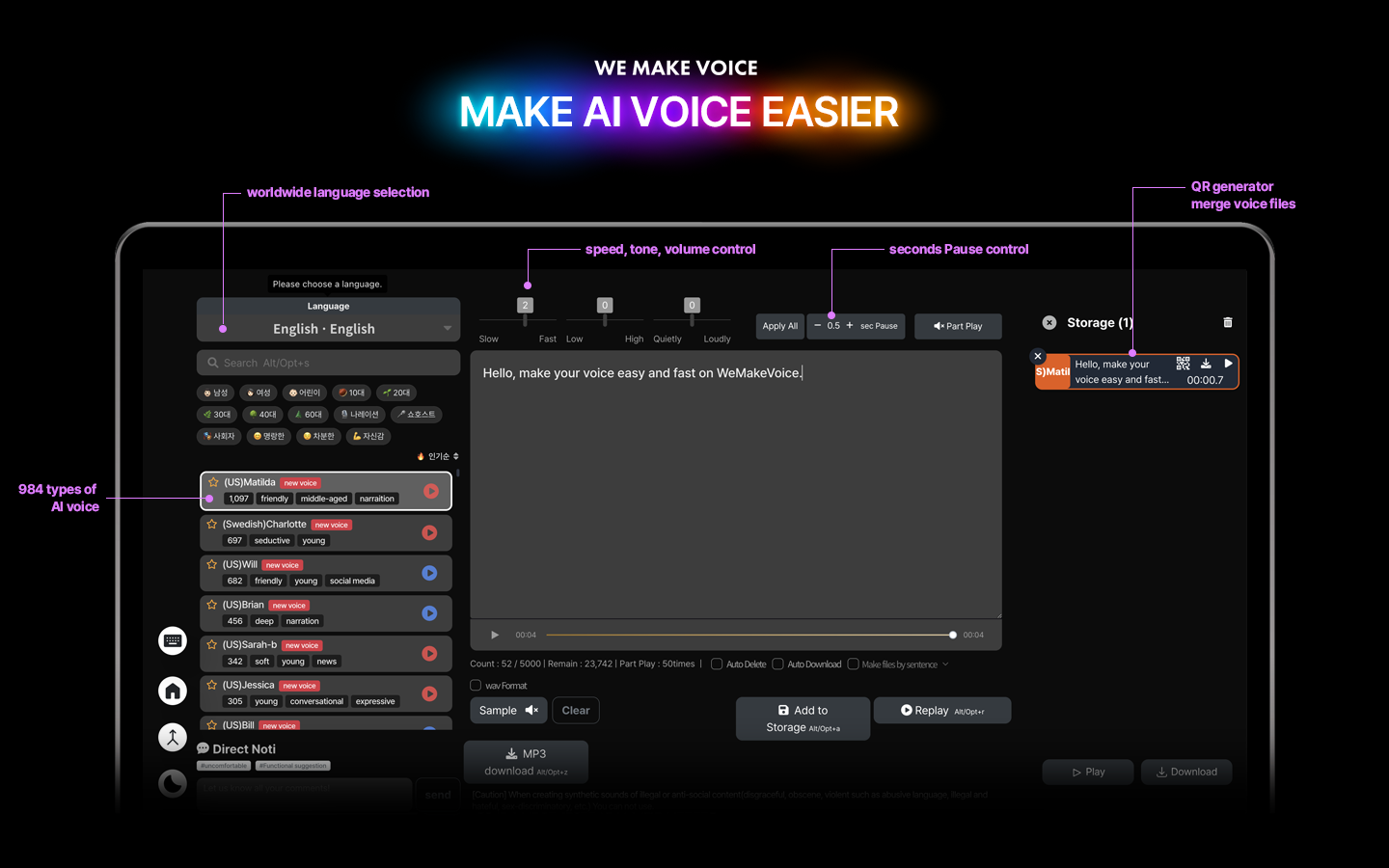Seek on the audio progress bar
Image resolution: width=1389 pixels, height=868 pixels.
749,635
